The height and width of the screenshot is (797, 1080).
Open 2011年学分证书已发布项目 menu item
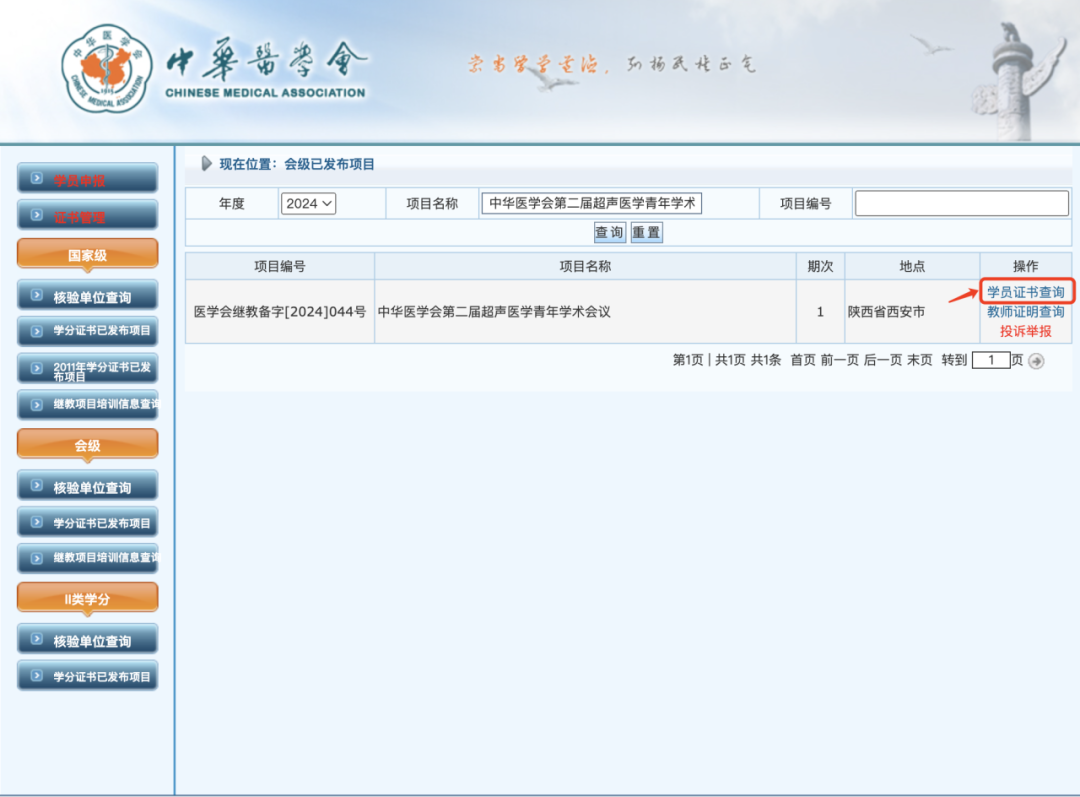(87, 370)
